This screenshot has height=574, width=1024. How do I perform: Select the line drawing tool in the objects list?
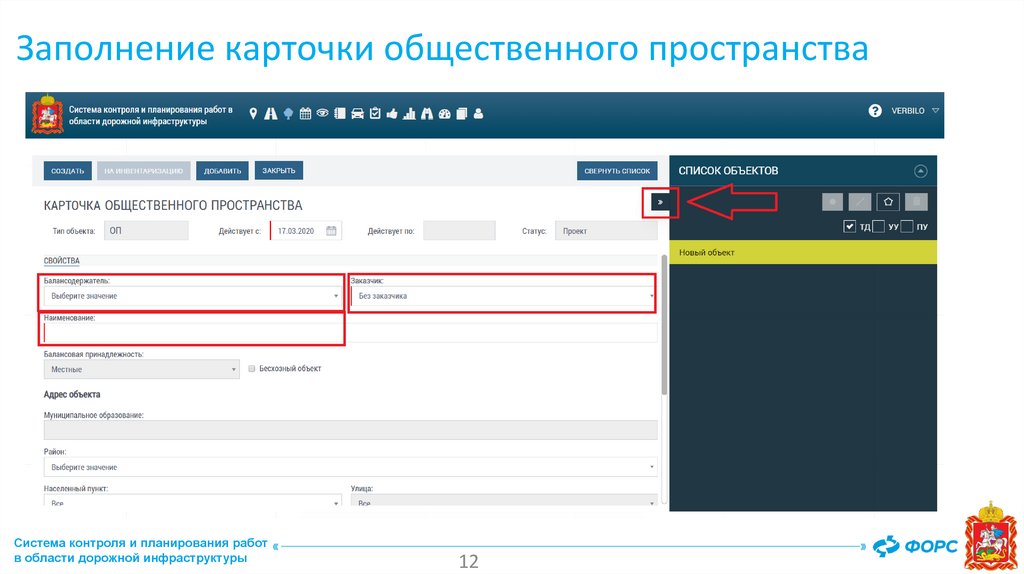tap(860, 202)
